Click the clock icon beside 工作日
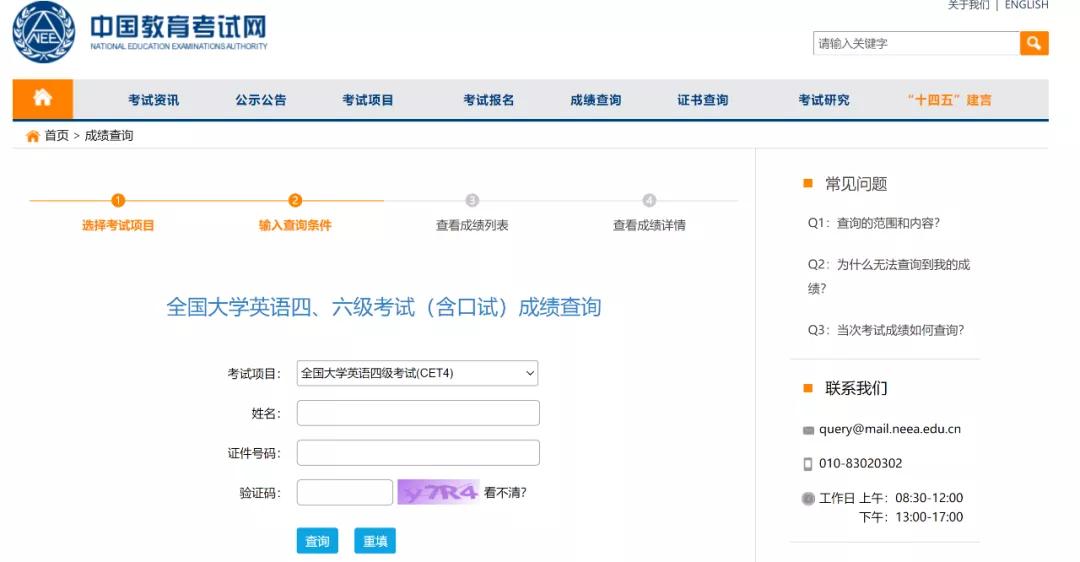The width and height of the screenshot is (1080, 562). [808, 499]
